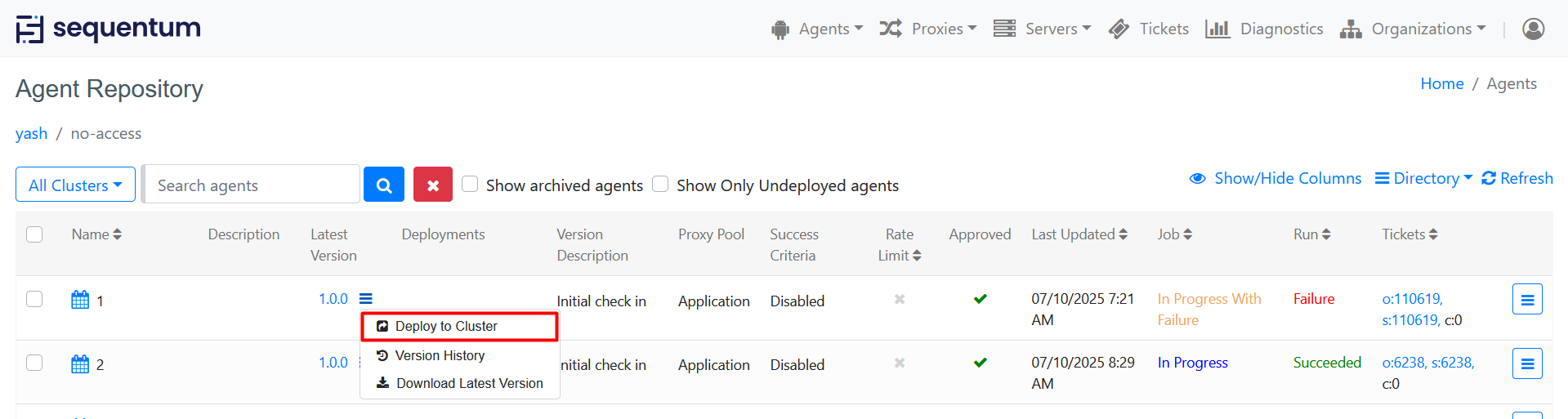This screenshot has height=419, width=1568.
Task: Open the Directory dropdown
Action: point(1423,178)
